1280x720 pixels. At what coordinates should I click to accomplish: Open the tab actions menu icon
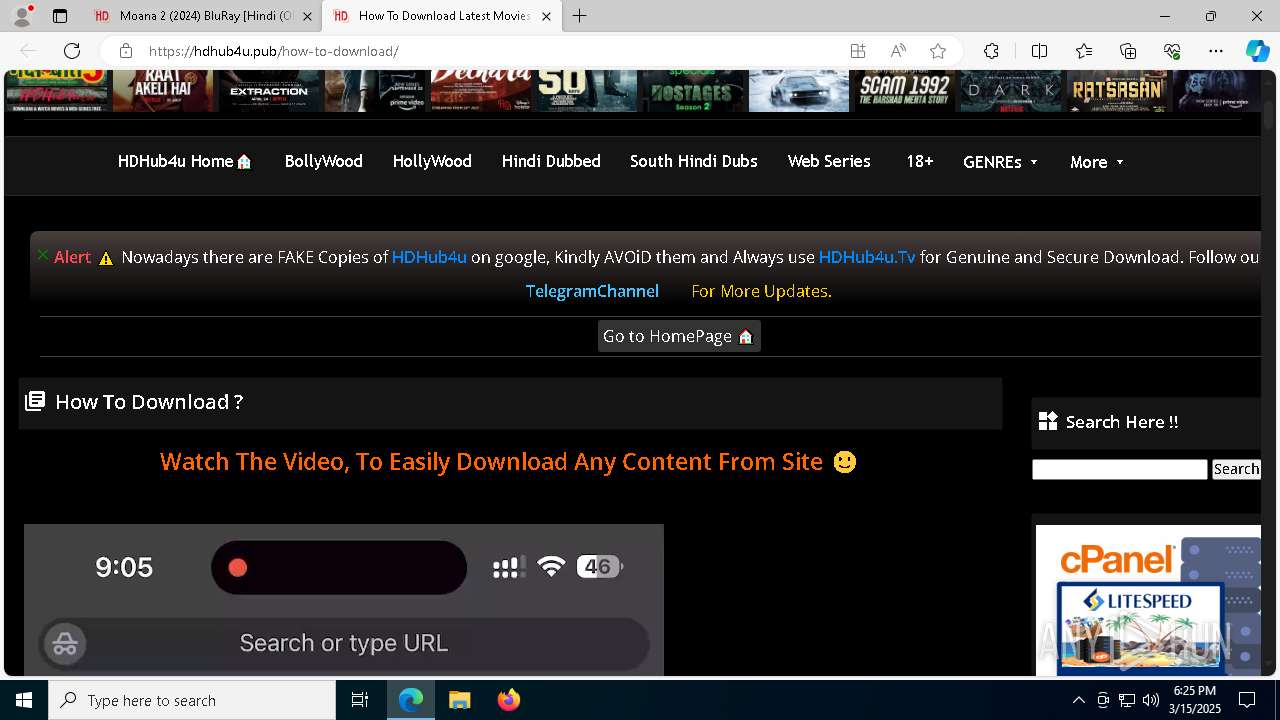click(x=60, y=16)
